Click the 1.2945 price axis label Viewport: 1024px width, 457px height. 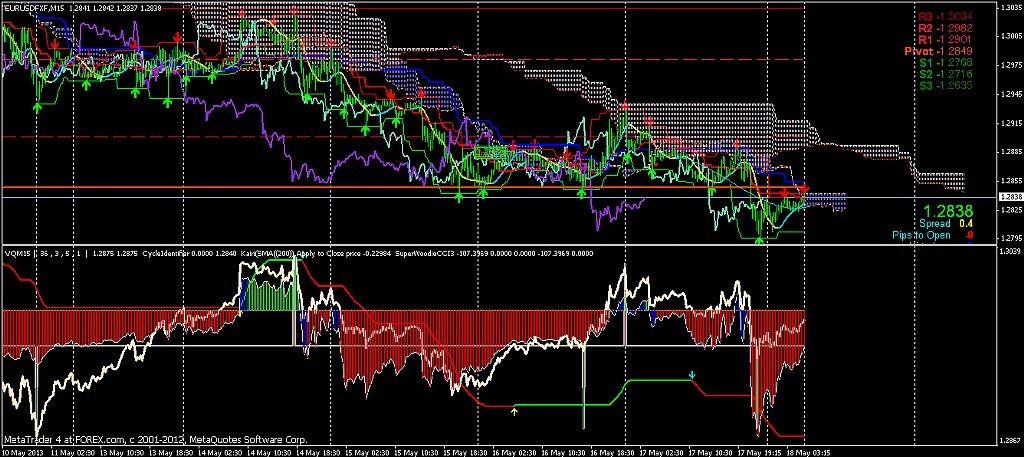coord(1010,94)
